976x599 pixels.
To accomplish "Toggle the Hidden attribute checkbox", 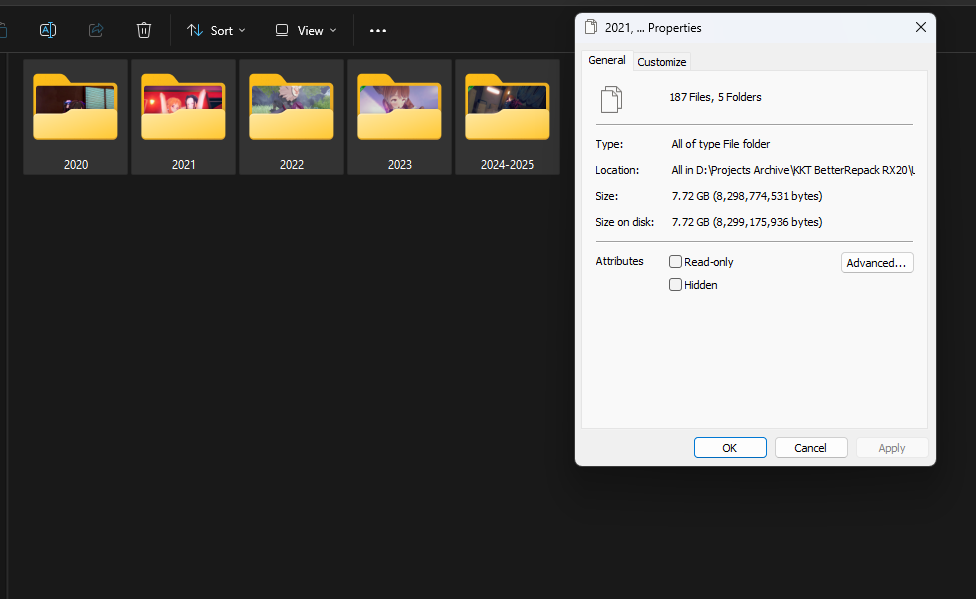I will coord(676,285).
